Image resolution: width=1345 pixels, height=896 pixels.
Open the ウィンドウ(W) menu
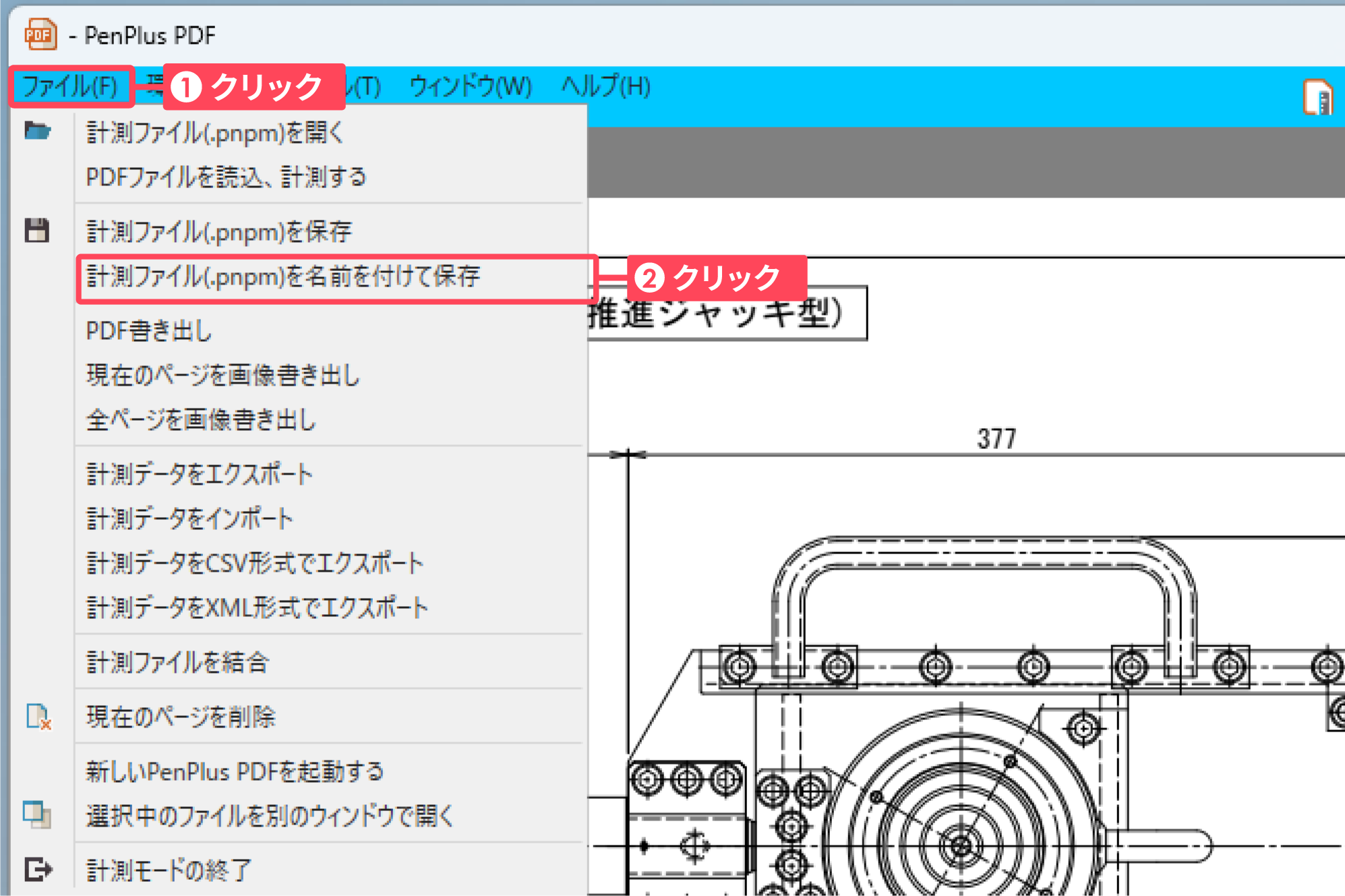click(x=471, y=86)
